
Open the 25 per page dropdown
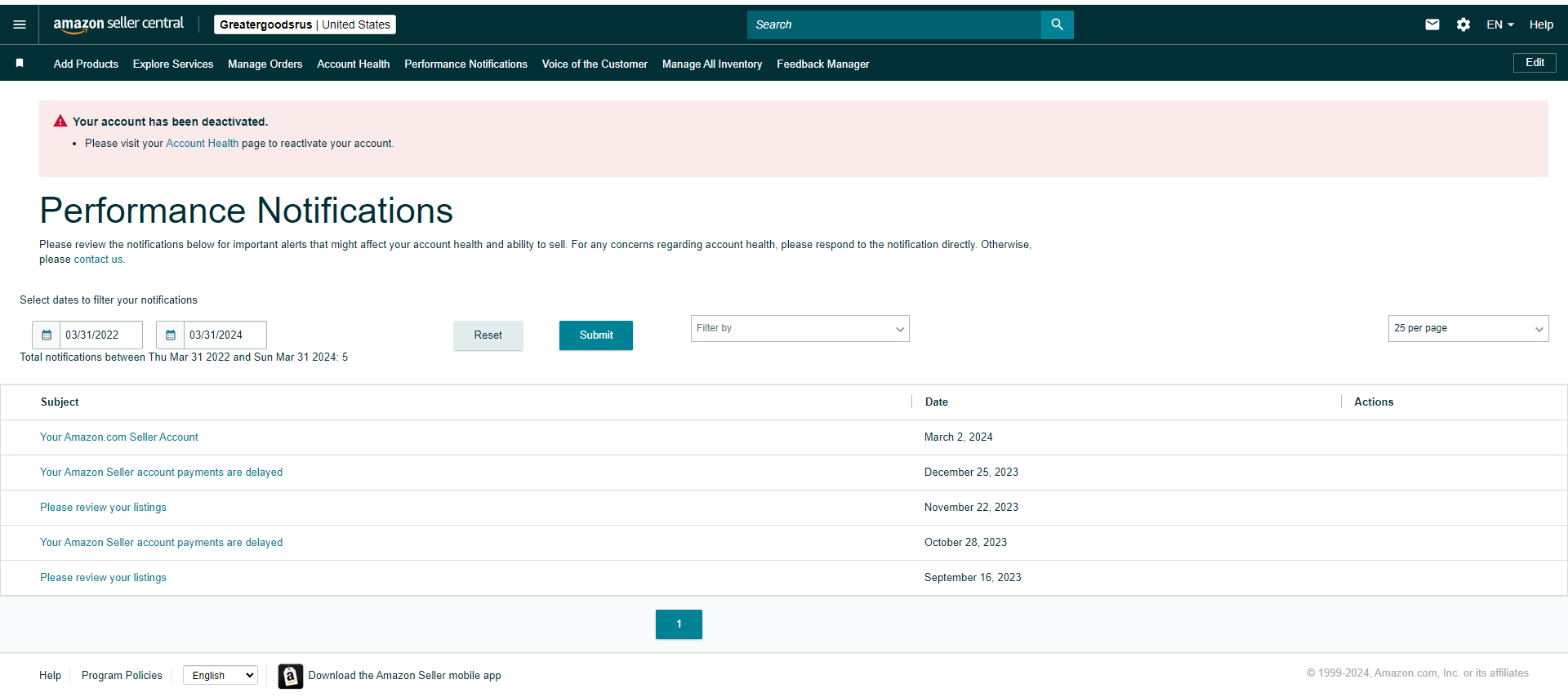1468,328
